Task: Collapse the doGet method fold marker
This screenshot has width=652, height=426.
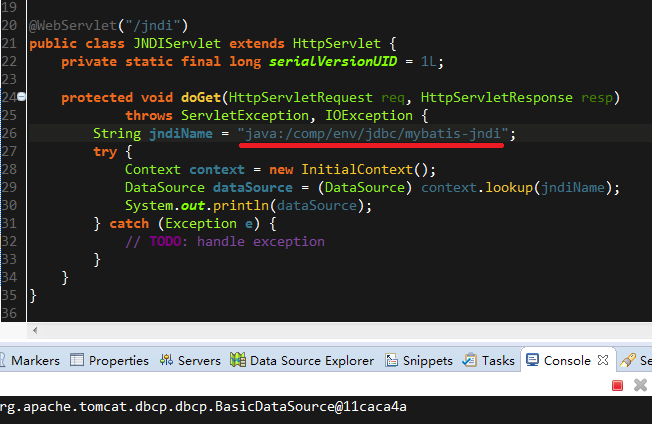Action: [x=21, y=97]
